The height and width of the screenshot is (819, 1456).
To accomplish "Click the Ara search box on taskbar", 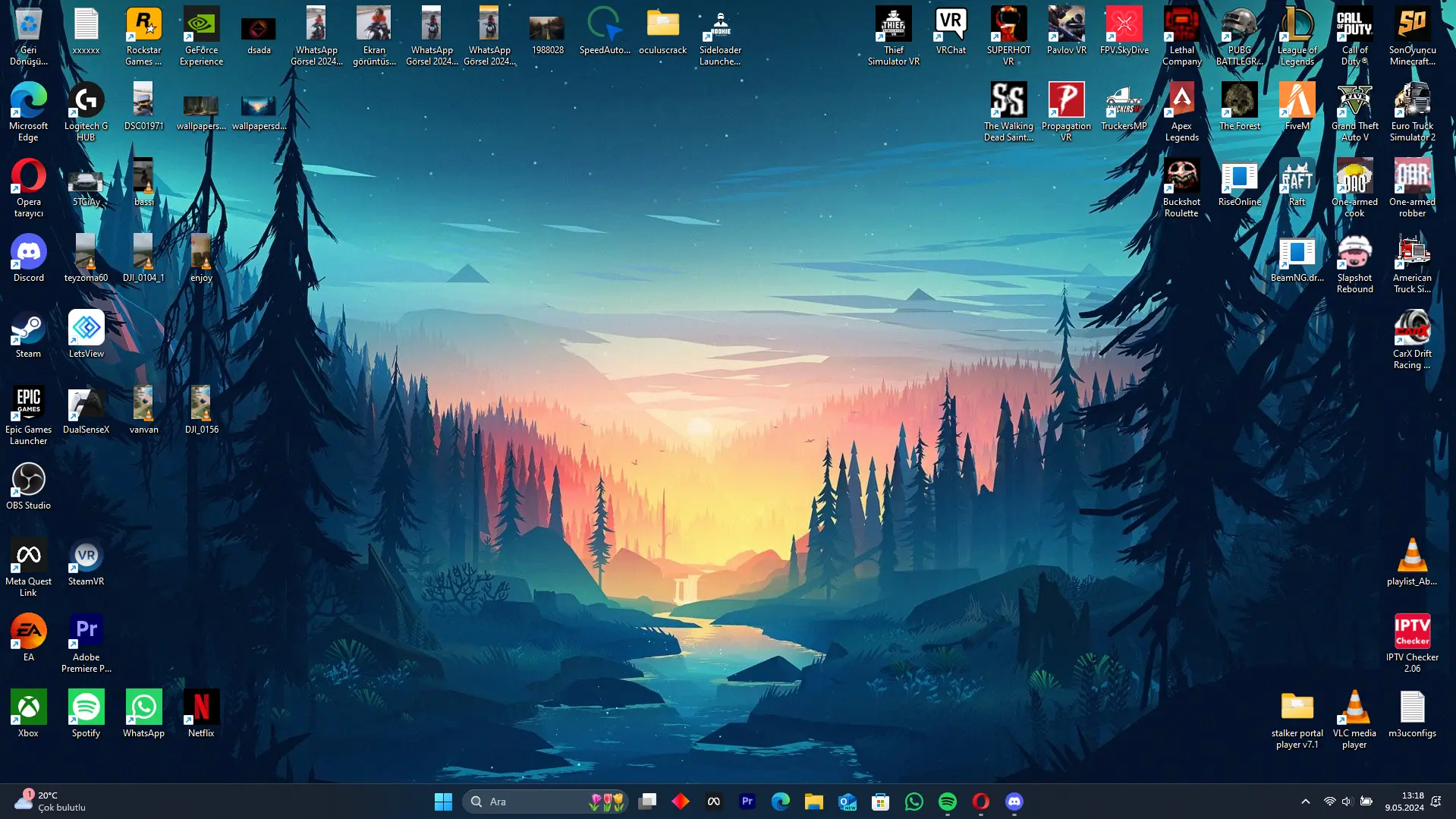I will tap(545, 802).
